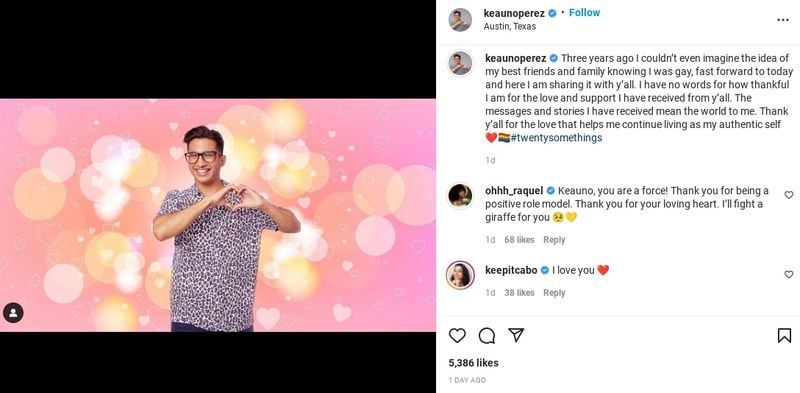Like ohhh_raquel's comment with small heart

coord(789,195)
